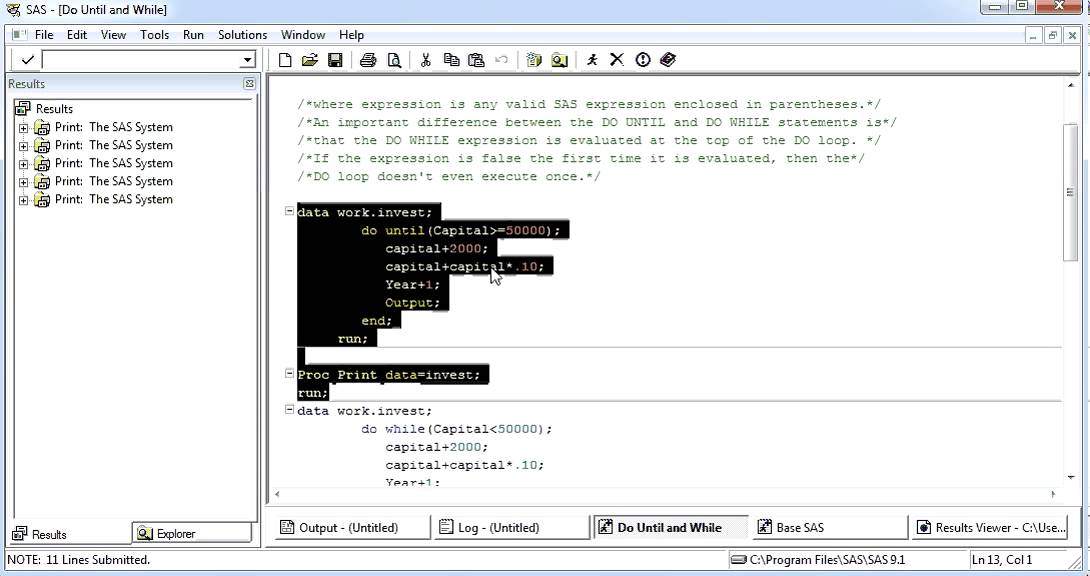Click the command bar check mark button

[27, 60]
